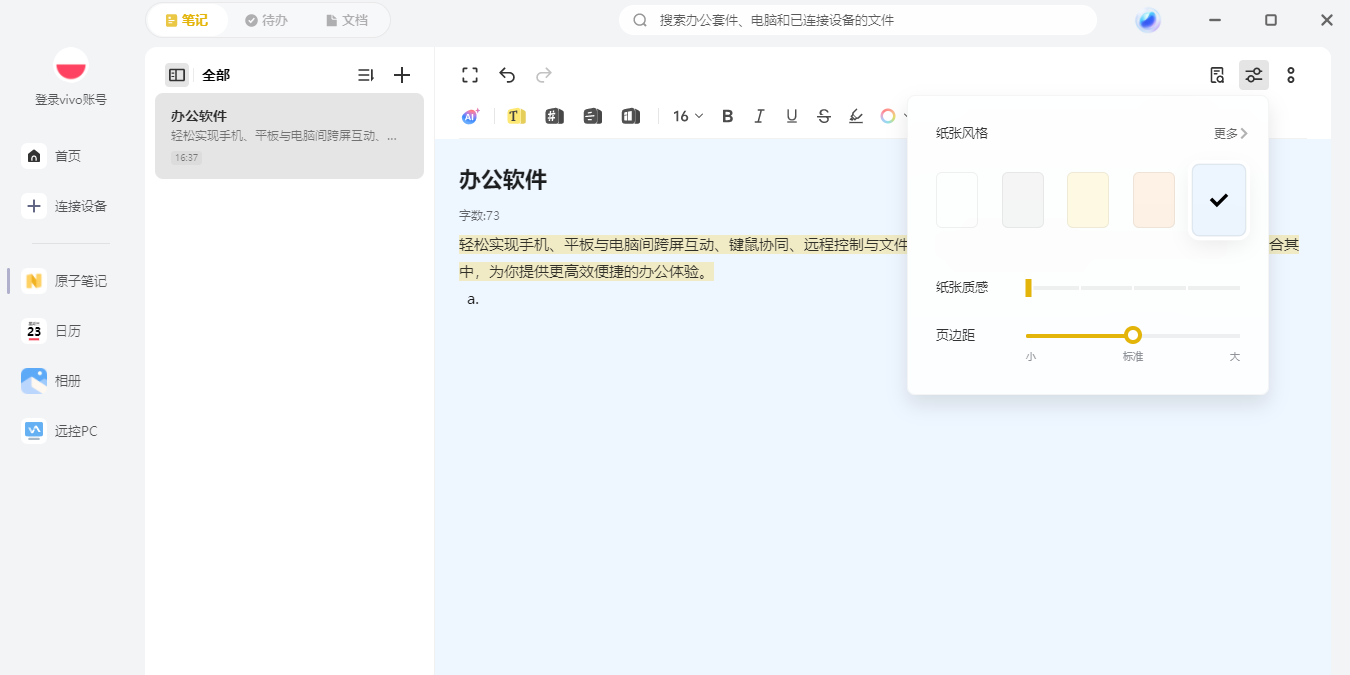The width and height of the screenshot is (1350, 675).
Task: Click the 16:37 timestamp on note
Action: click(x=186, y=158)
